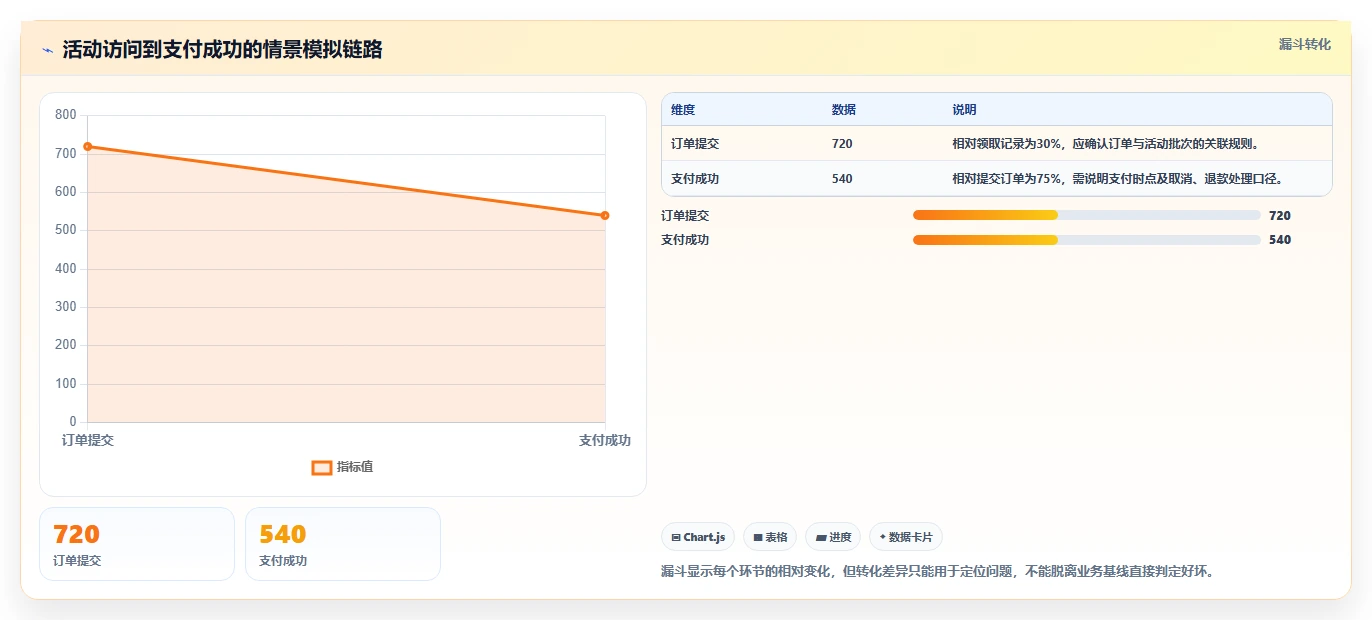Viewport: 1372px width, 620px height.
Task: Click the lightning icon beside the title
Action: coord(47,50)
